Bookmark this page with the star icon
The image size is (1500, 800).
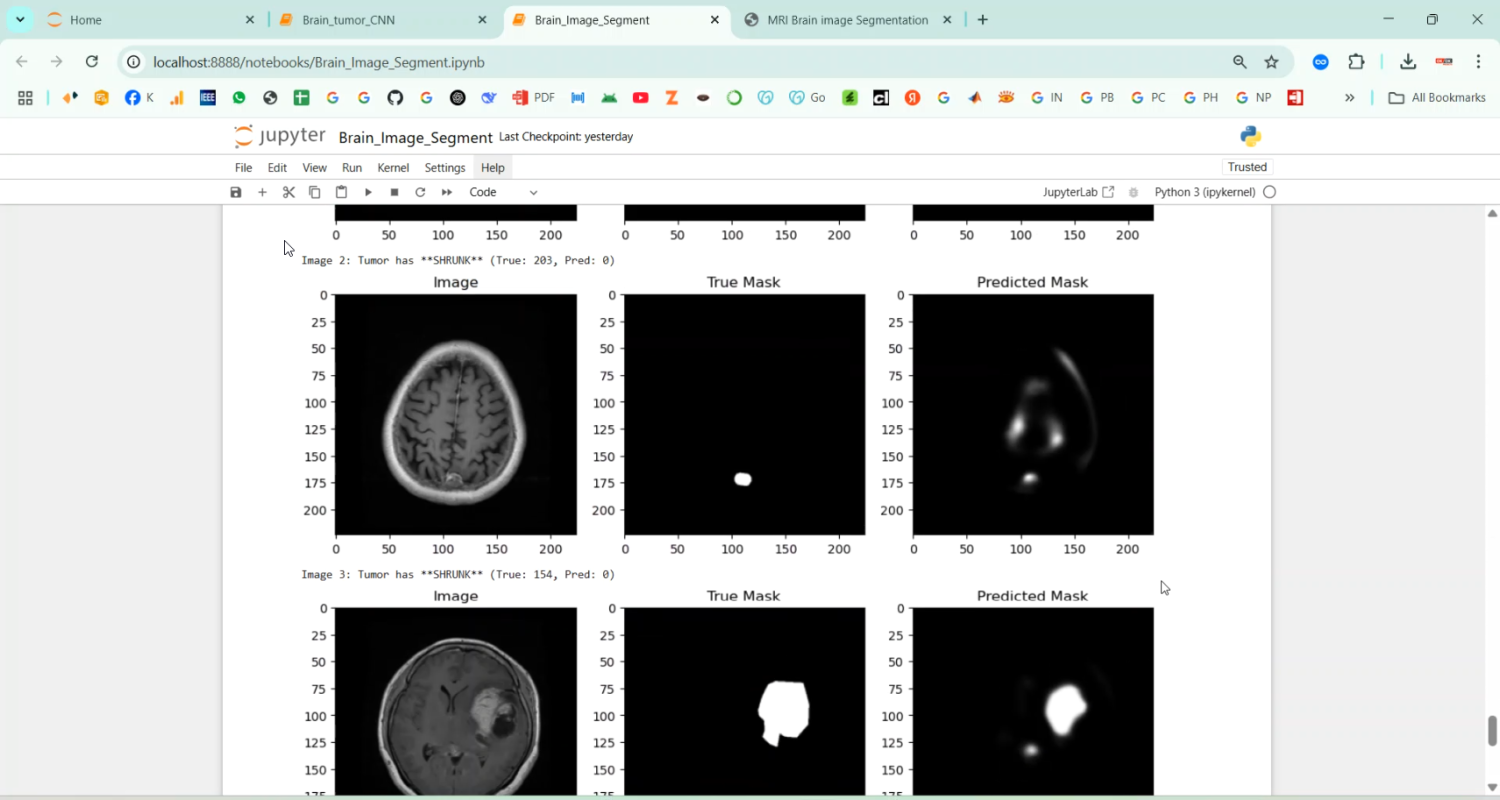(1271, 62)
